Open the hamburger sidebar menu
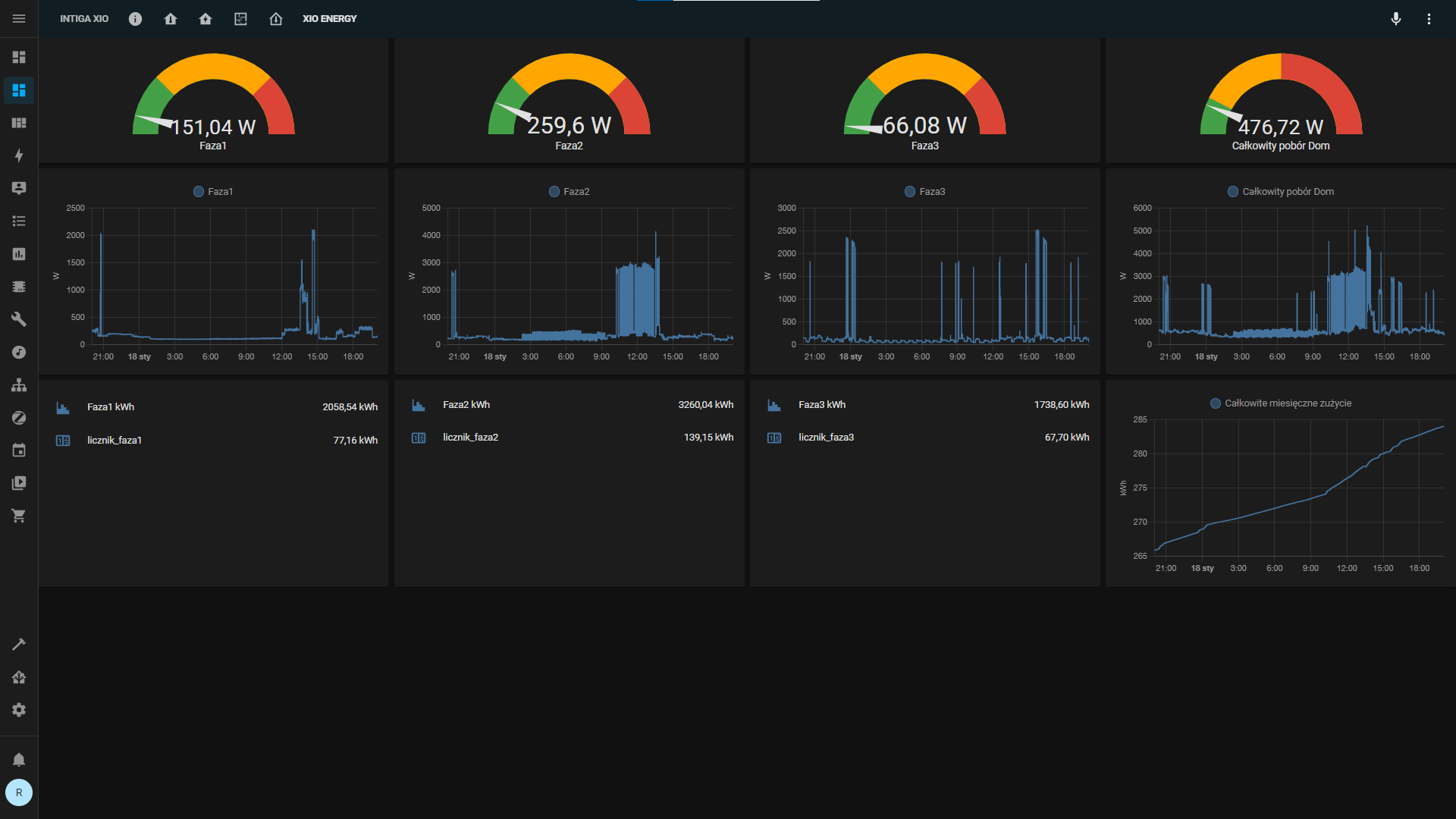This screenshot has height=819, width=1456. 19,19
